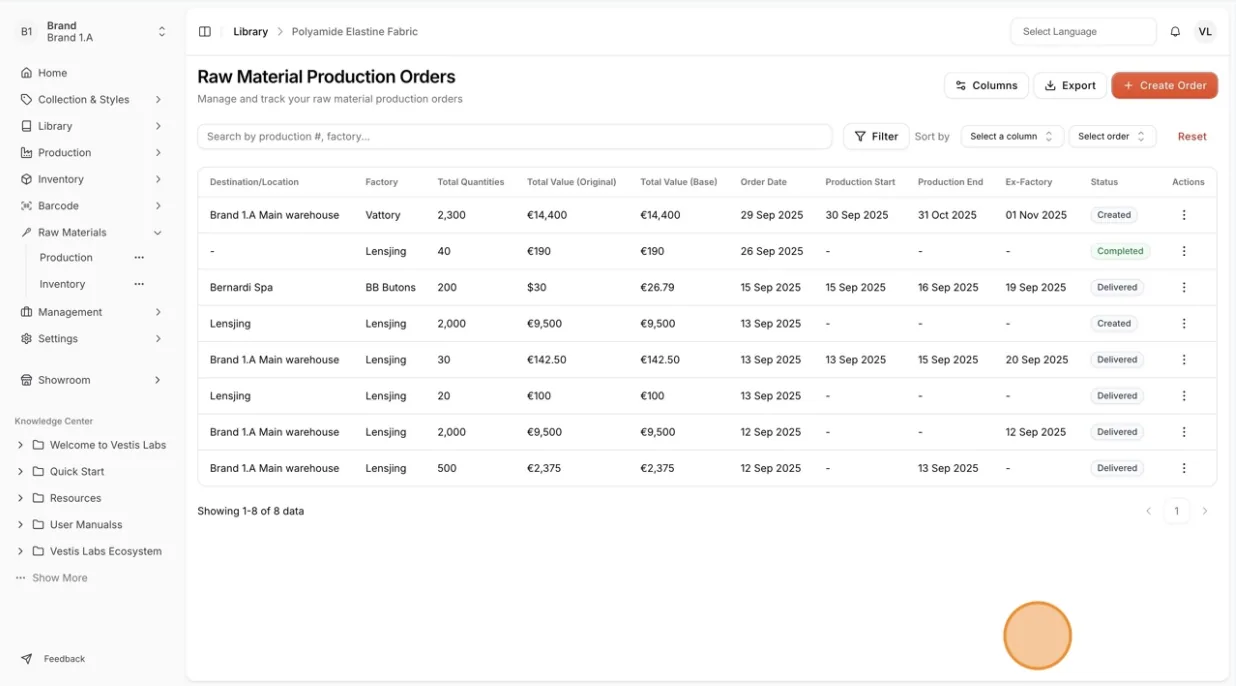The width and height of the screenshot is (1236, 686).
Task: Expand the Quick Start folder
Action: click(x=20, y=472)
